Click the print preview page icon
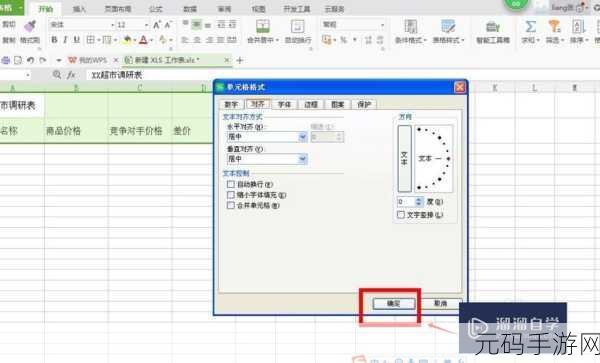 click(x=18, y=60)
